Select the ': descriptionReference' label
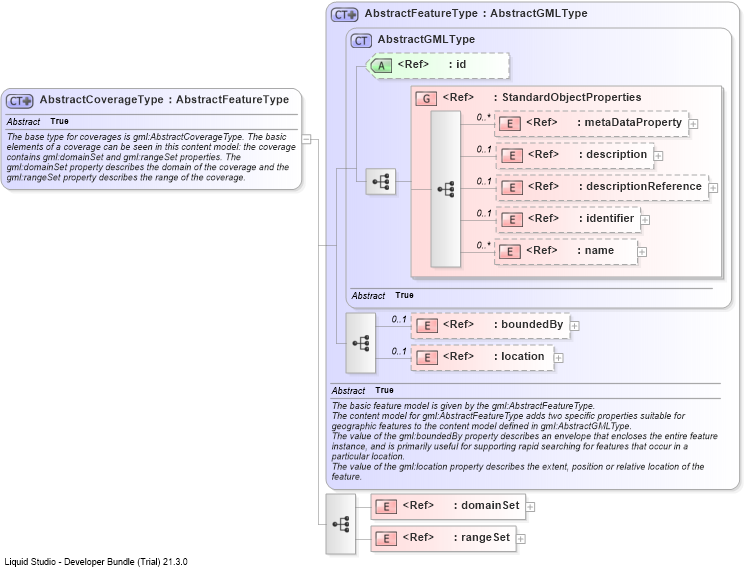 [x=640, y=186]
